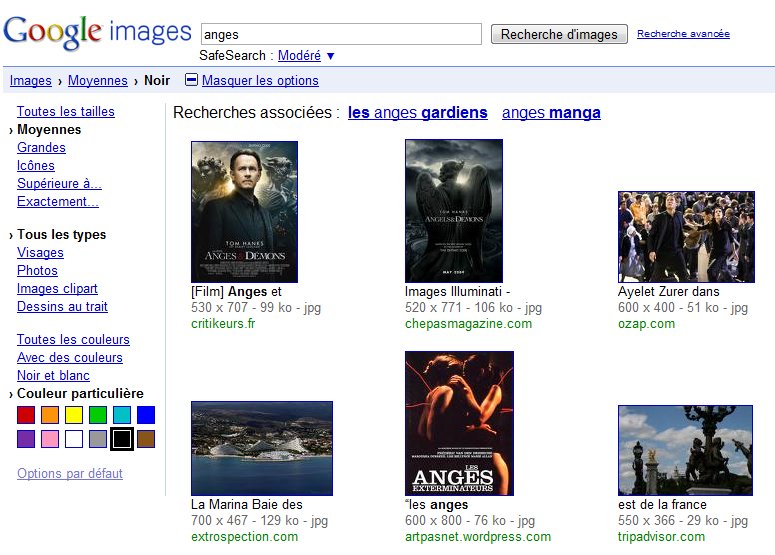
Task: Click the selected Moyennes size entry
Action: tap(49, 129)
